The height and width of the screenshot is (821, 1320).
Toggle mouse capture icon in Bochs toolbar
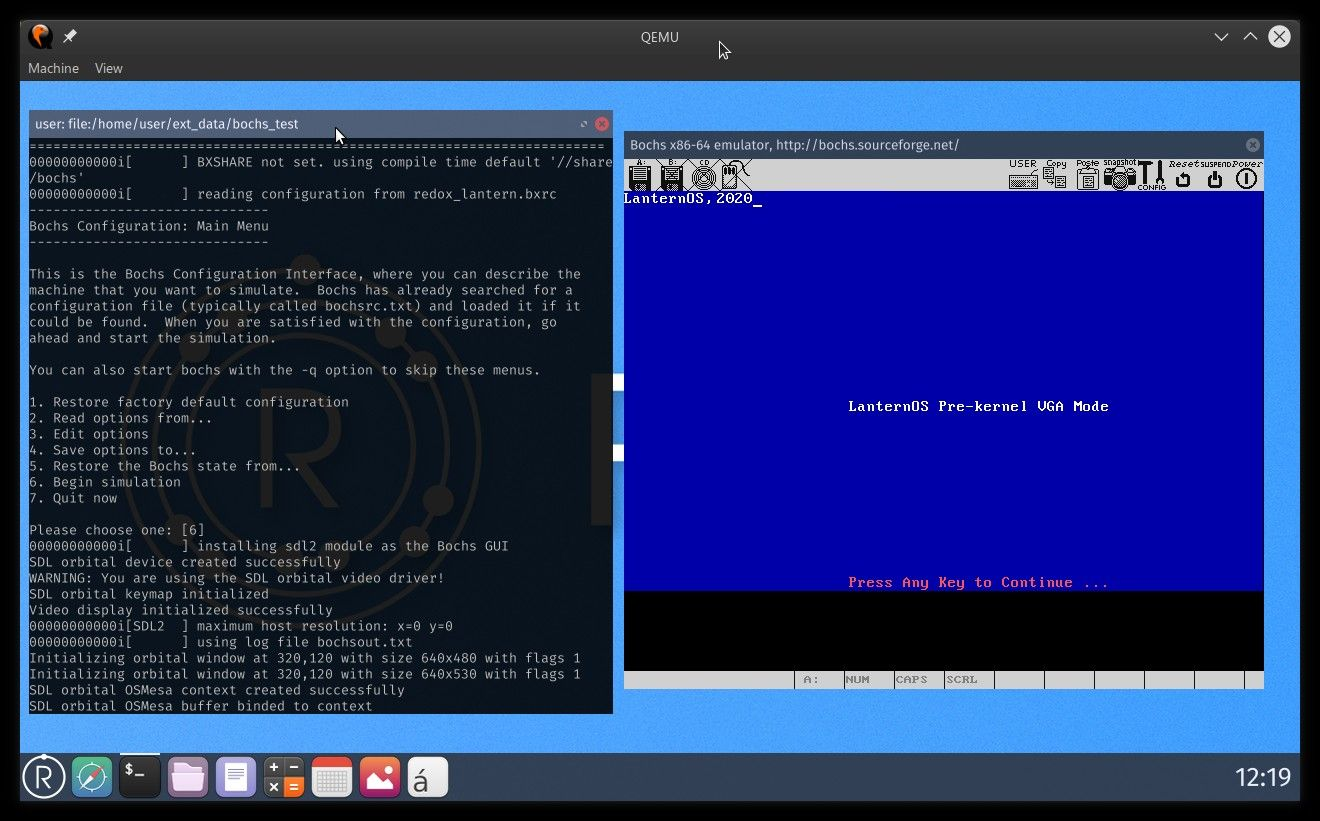point(731,176)
